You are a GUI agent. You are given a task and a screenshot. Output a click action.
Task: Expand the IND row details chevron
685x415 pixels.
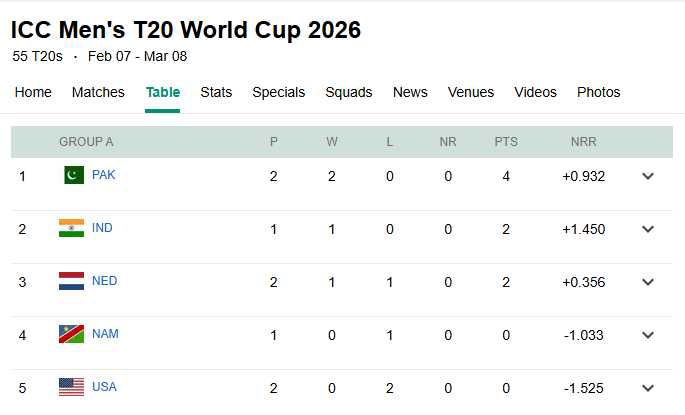click(x=648, y=229)
